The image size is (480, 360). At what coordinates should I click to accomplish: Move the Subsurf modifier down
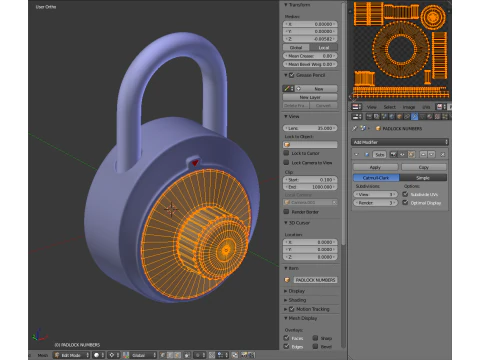pyautogui.click(x=431, y=154)
